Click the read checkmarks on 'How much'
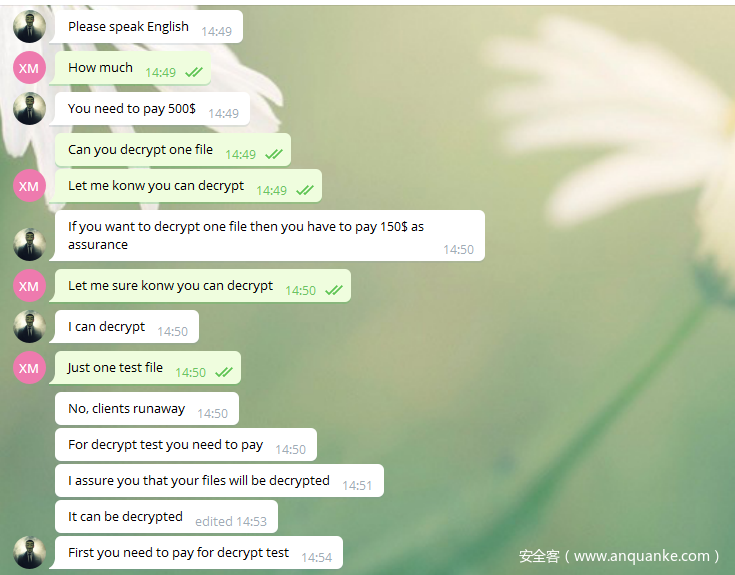The height and width of the screenshot is (575, 735). [x=194, y=72]
